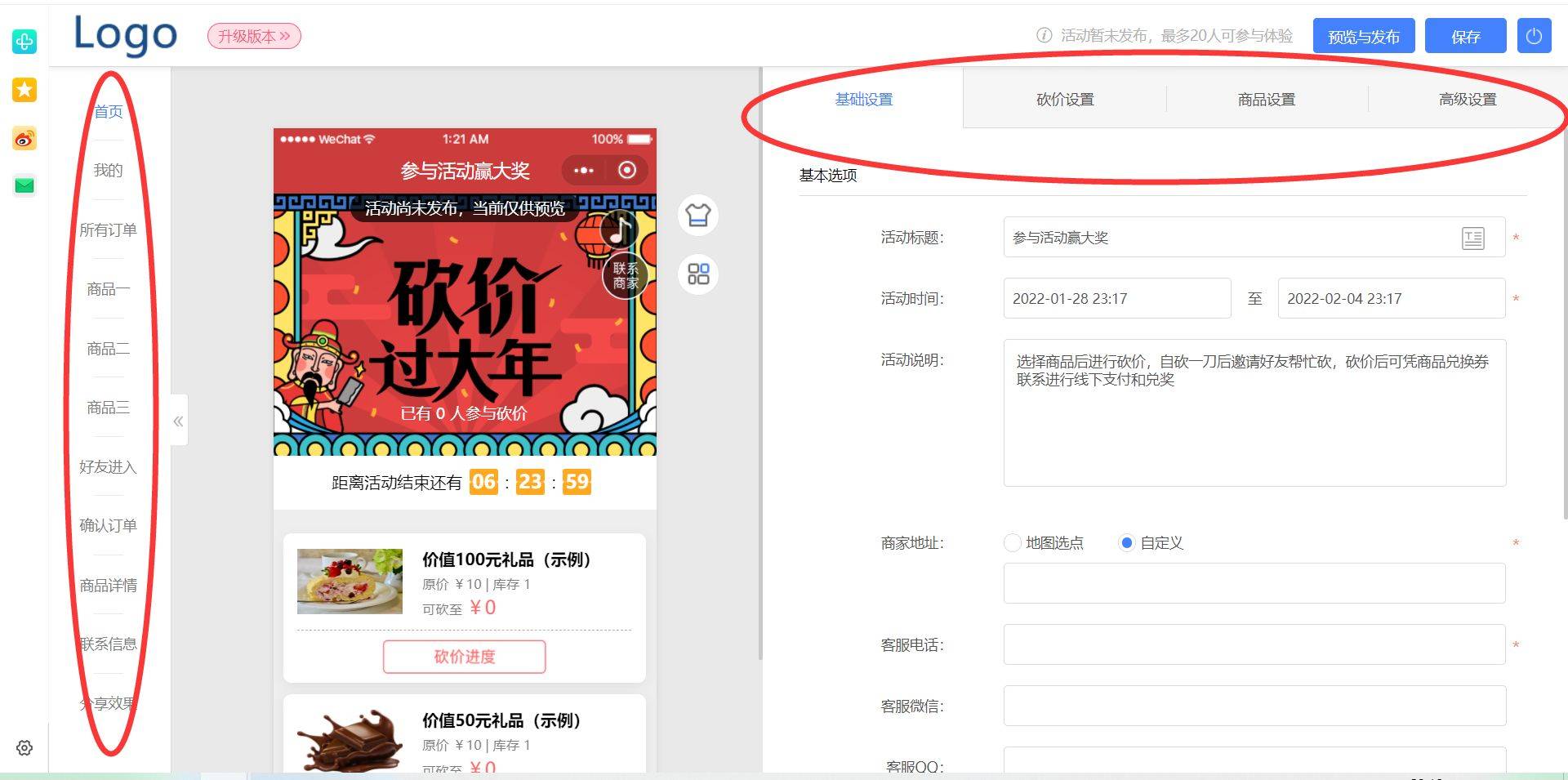This screenshot has height=780, width=1568.
Task: Click the 客服微信 input field
Action: coord(1254,706)
